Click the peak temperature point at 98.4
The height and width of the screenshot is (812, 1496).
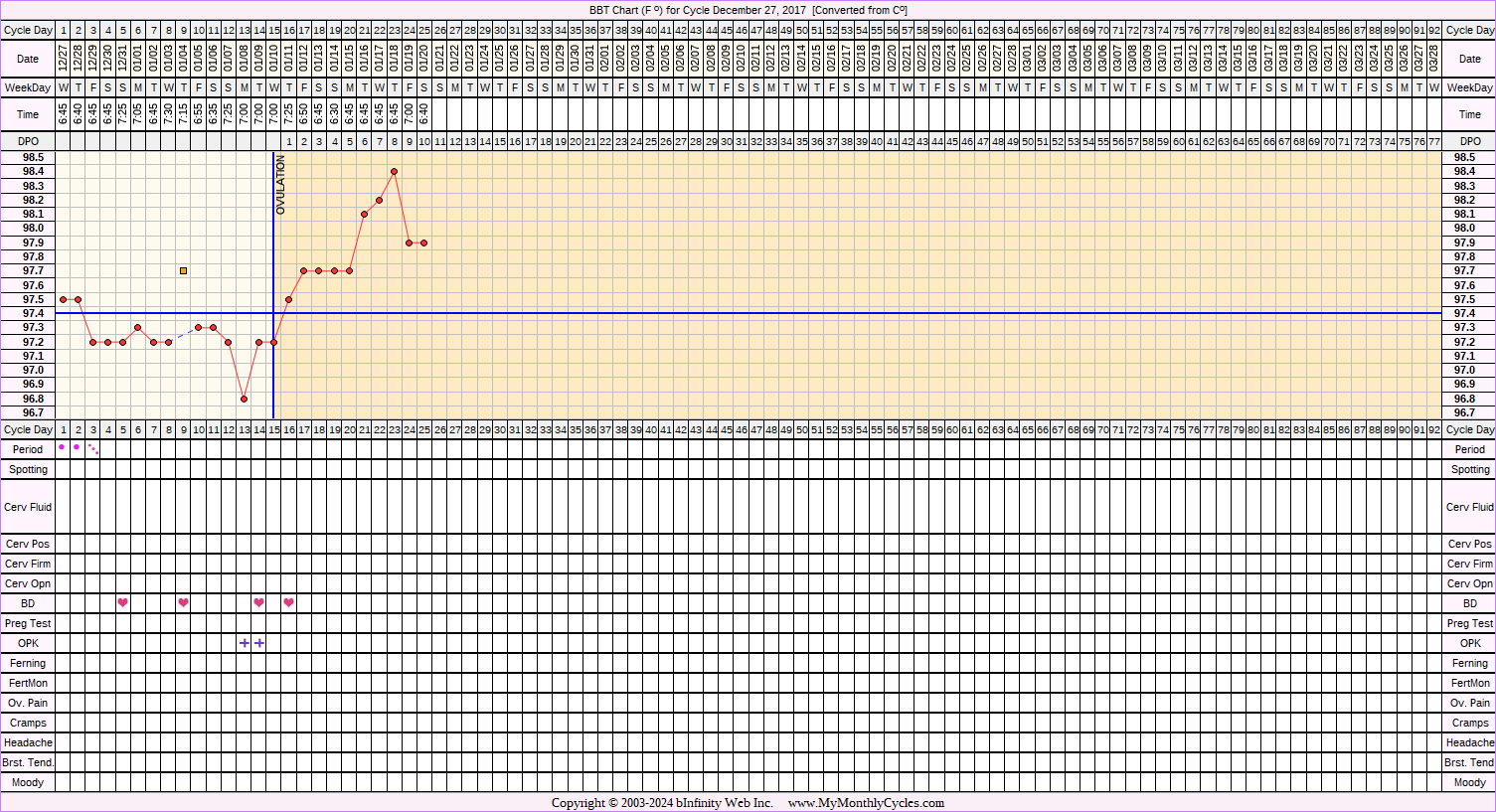coord(395,172)
